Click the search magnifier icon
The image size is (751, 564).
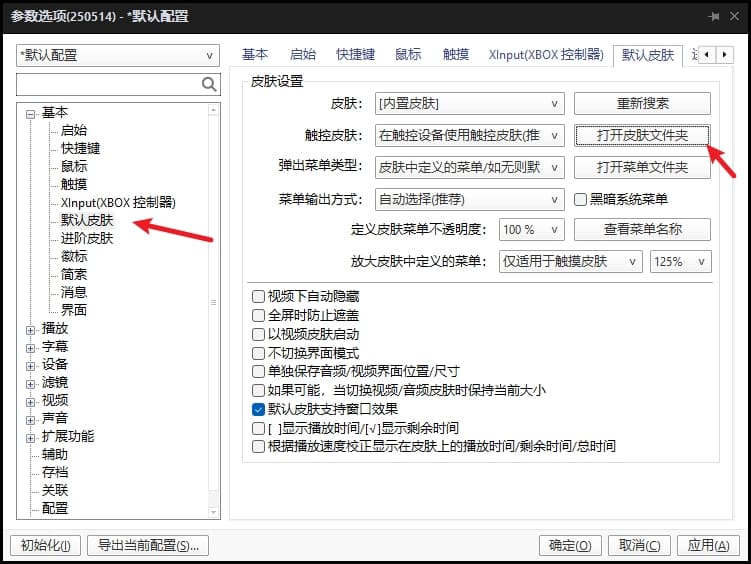pos(209,84)
